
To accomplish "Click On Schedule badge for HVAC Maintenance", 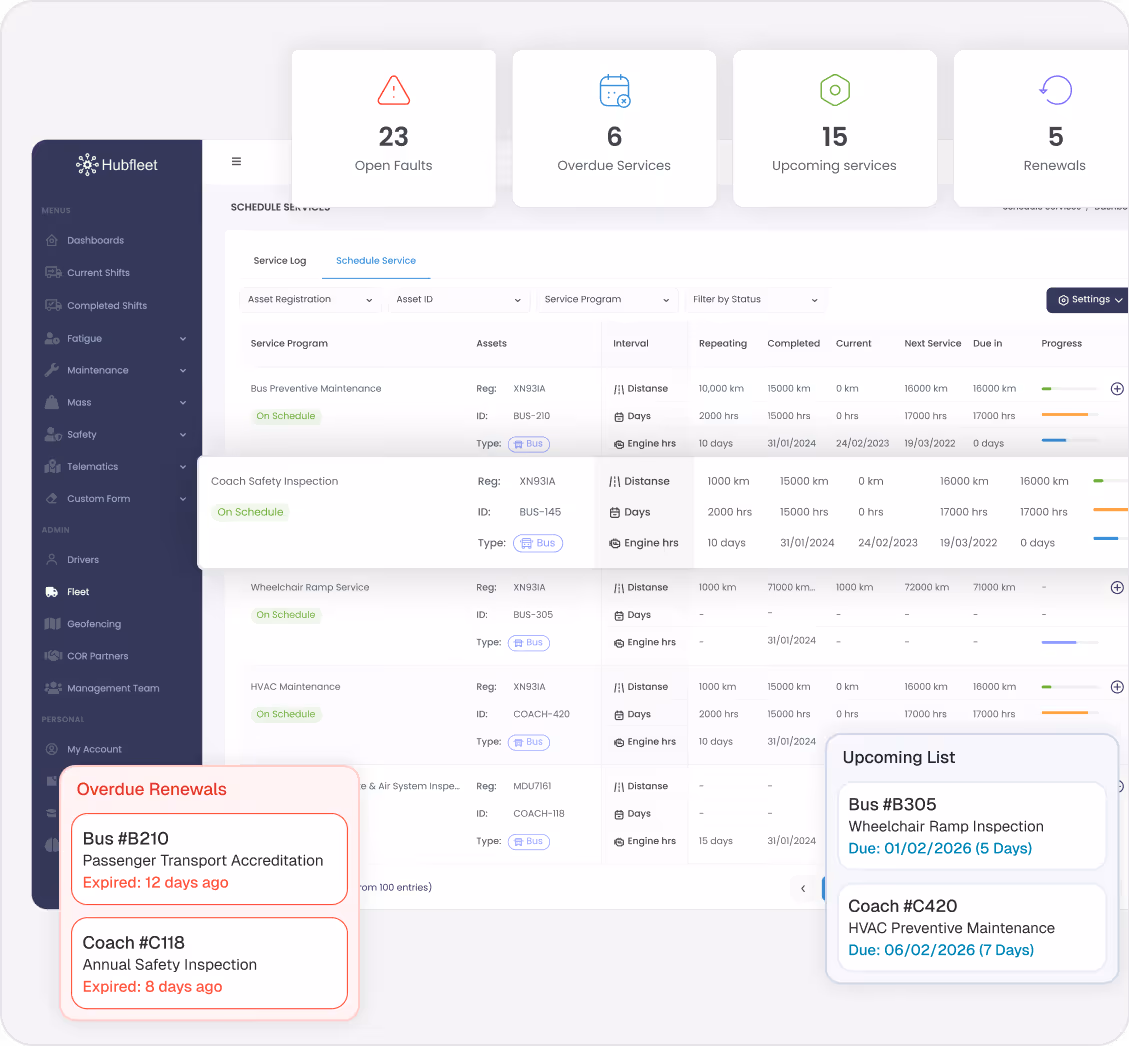I will click(285, 714).
